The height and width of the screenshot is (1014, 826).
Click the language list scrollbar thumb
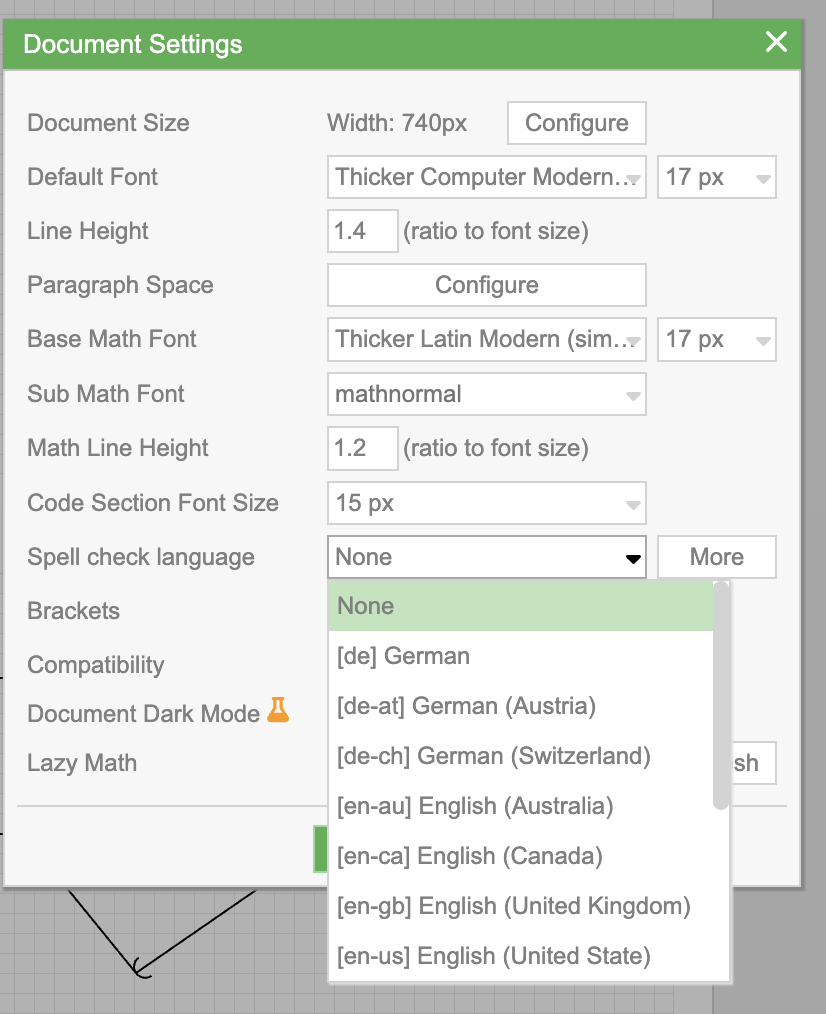pos(721,695)
